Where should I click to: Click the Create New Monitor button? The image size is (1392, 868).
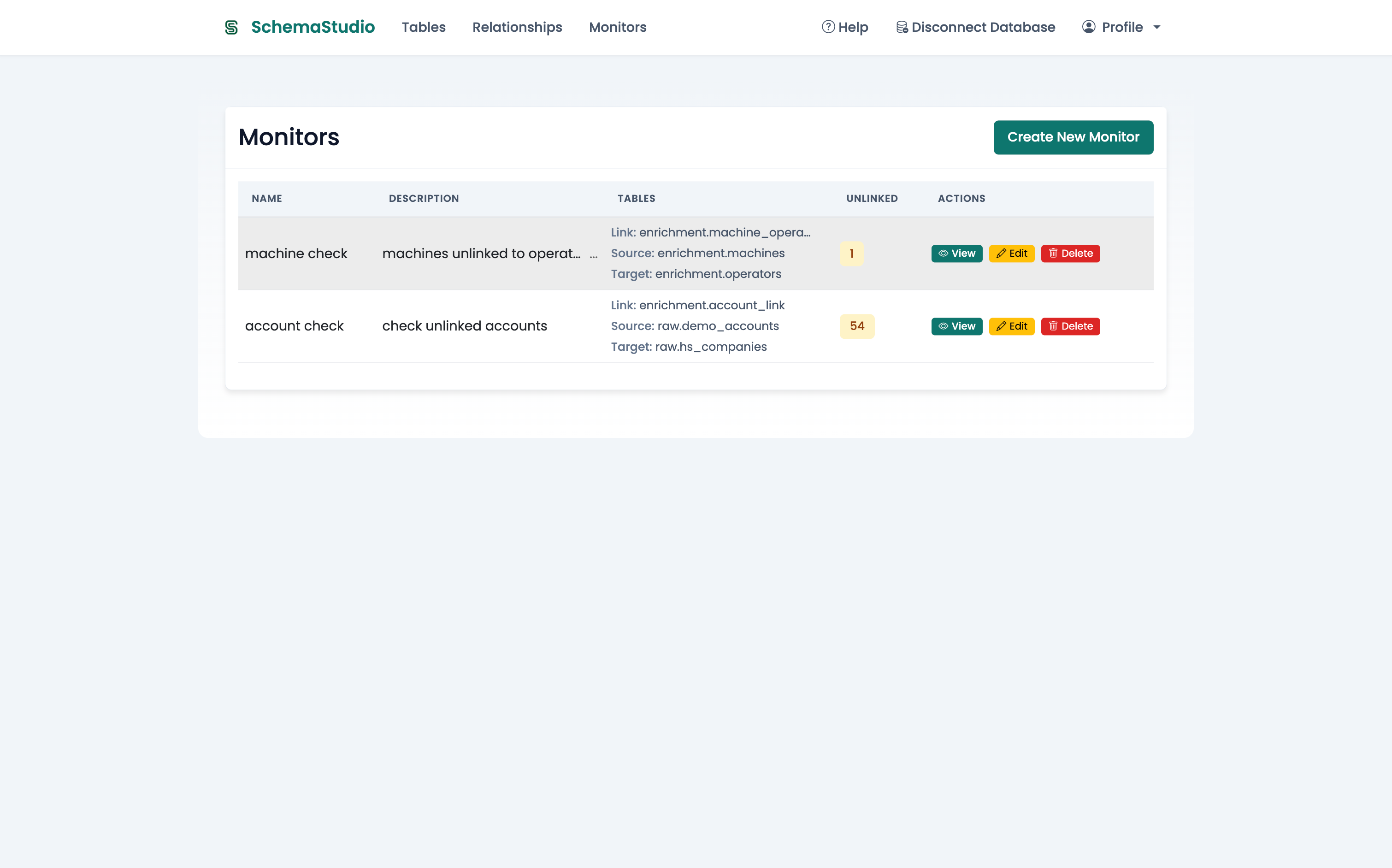(x=1073, y=137)
